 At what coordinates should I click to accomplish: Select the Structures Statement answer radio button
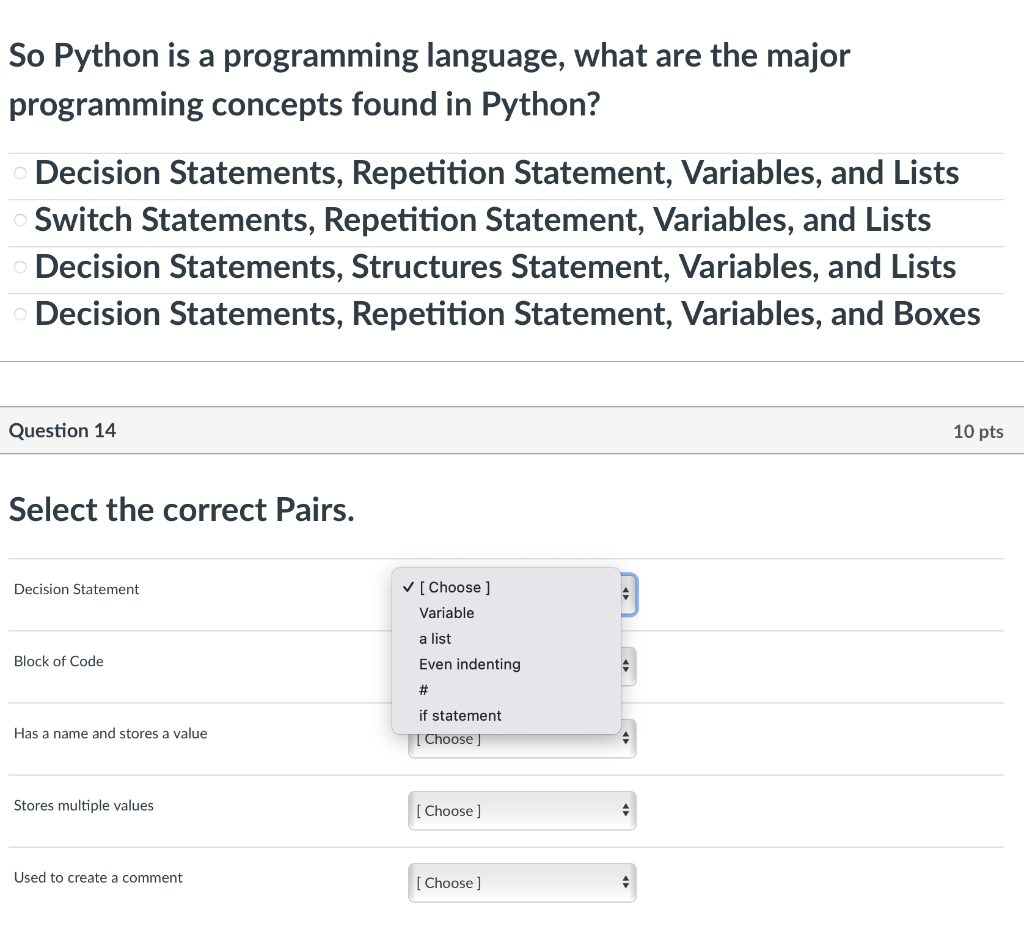20,267
